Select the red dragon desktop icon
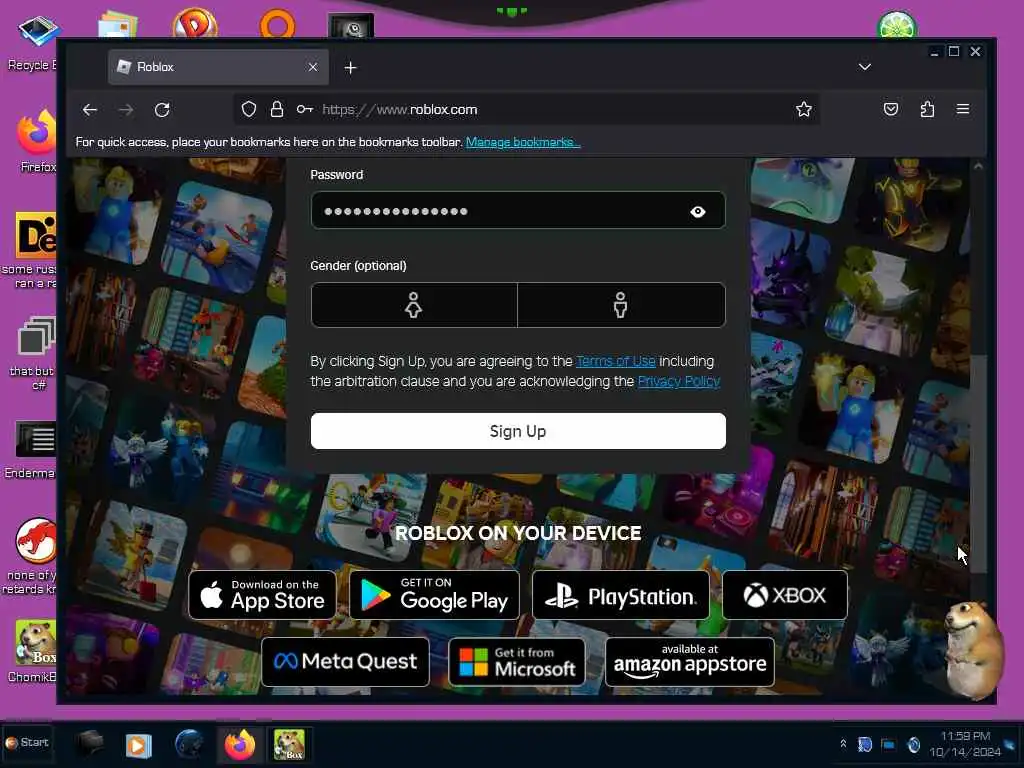Screen dimensions: 1024x768 [x=31, y=556]
